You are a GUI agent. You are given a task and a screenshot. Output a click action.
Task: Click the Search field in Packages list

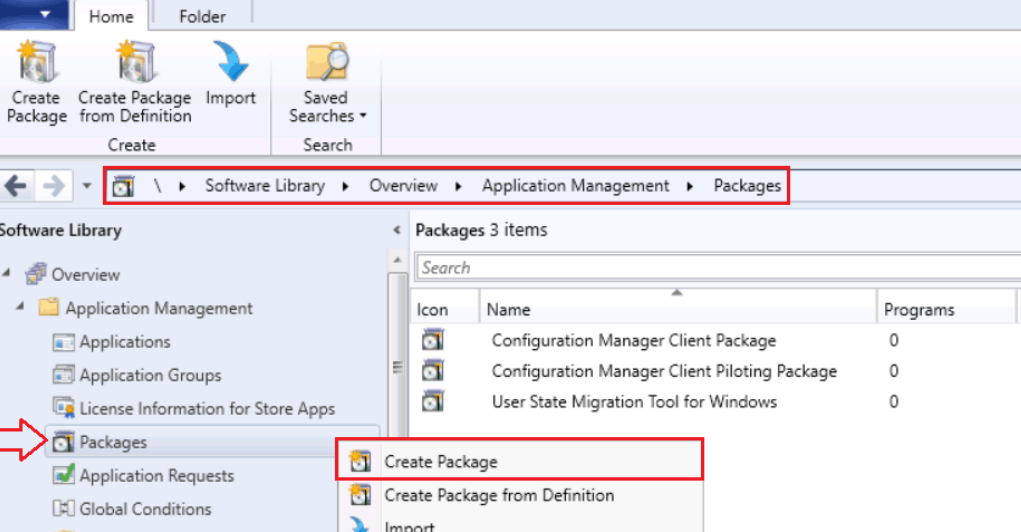point(718,268)
